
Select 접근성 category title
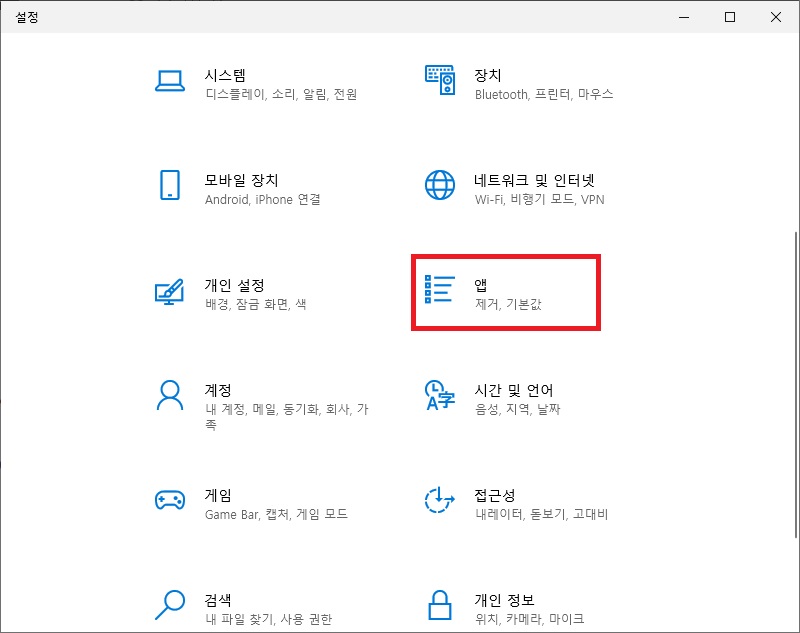(495, 495)
